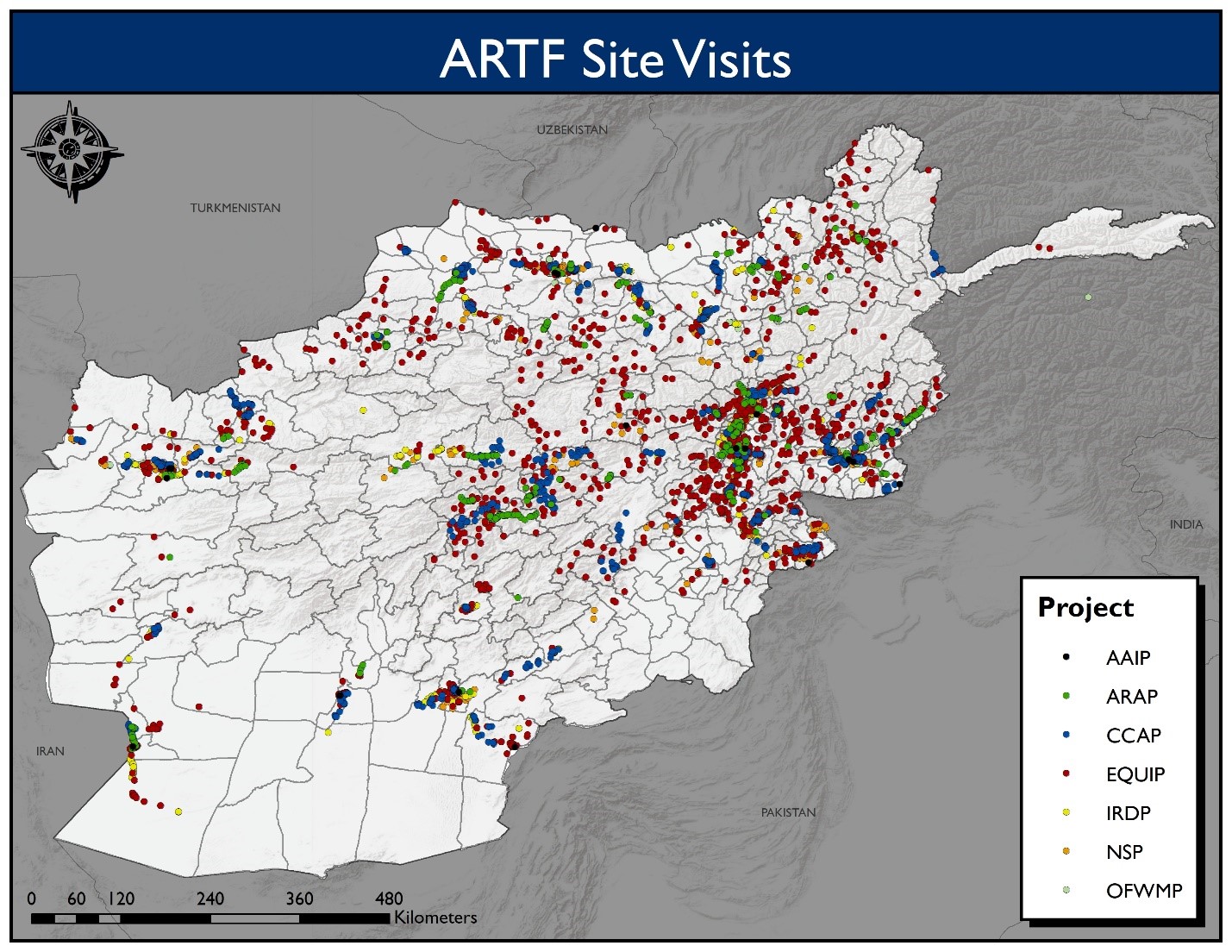Click the AAIP black legend dot
Image resolution: width=1232 pixels, height=952 pixels.
tap(1066, 657)
